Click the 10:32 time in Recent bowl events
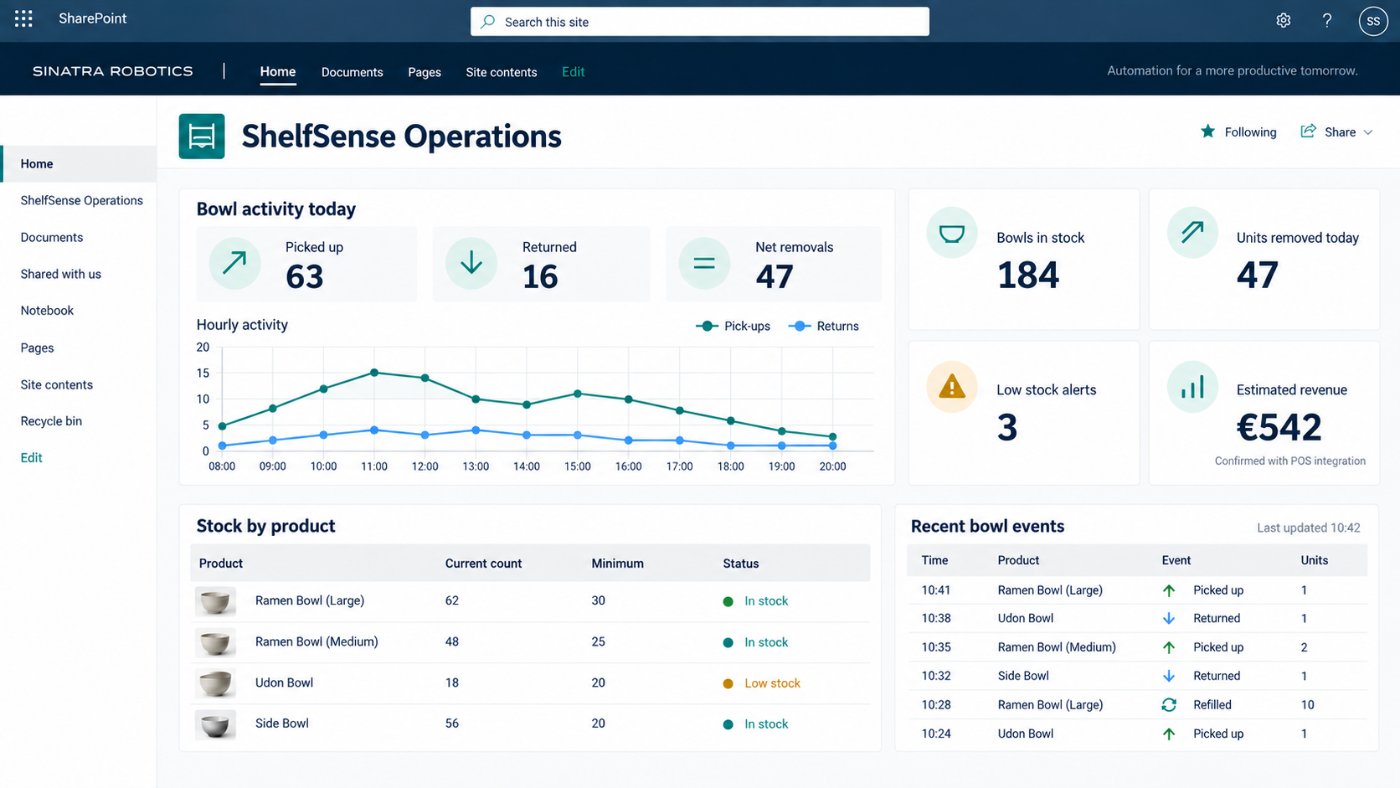 coord(936,676)
